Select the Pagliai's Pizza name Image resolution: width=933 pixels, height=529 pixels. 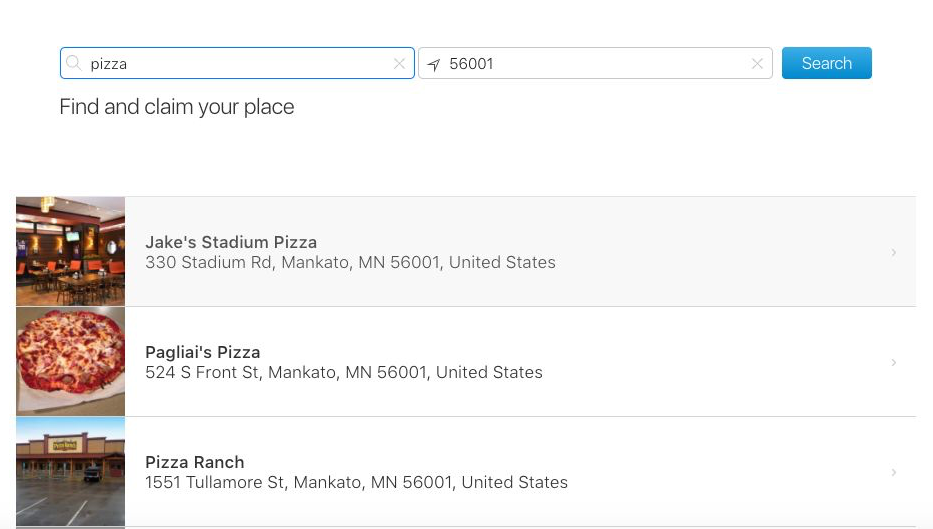pos(203,352)
